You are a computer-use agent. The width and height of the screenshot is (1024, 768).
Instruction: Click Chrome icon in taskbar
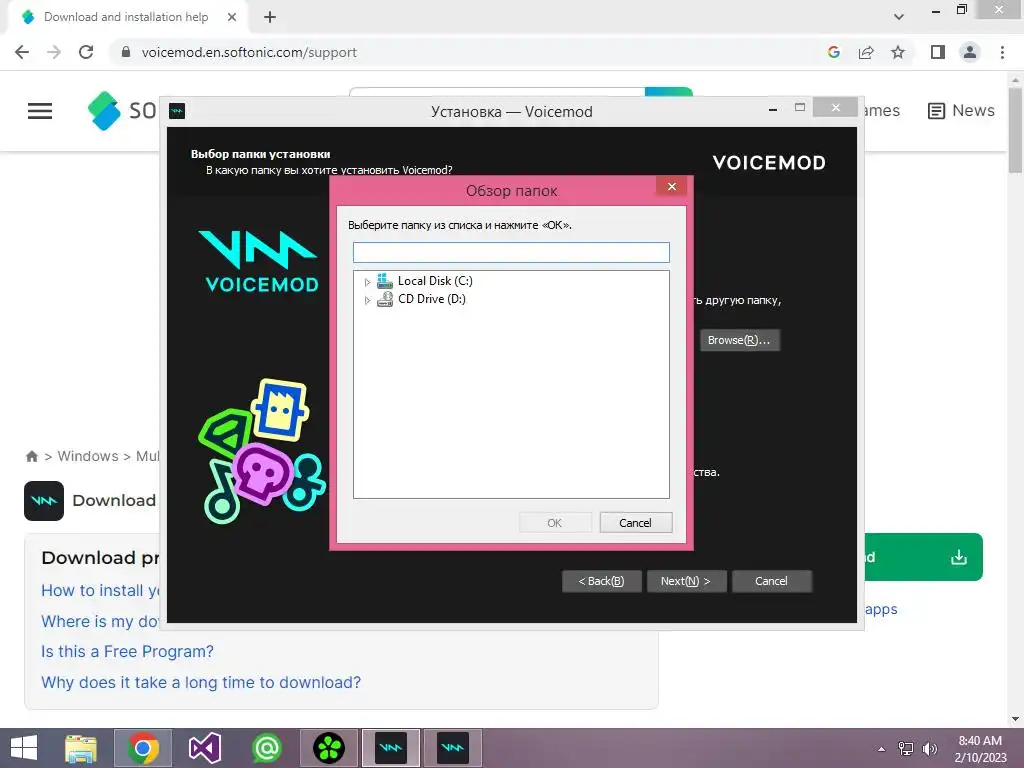pyautogui.click(x=143, y=748)
